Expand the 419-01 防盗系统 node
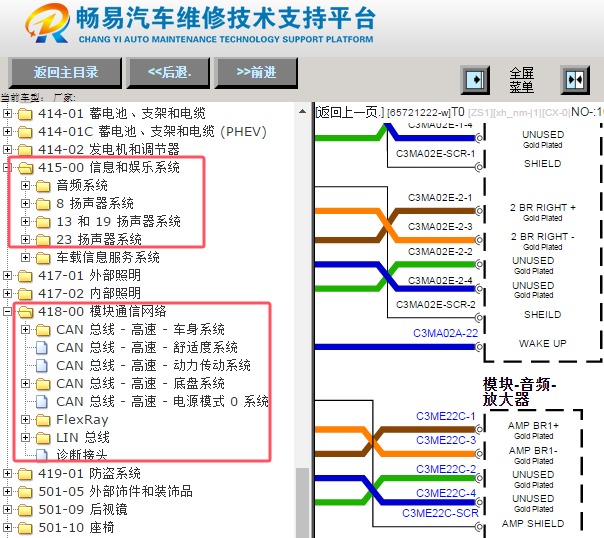The width and height of the screenshot is (604, 538). pyautogui.click(x=7, y=473)
